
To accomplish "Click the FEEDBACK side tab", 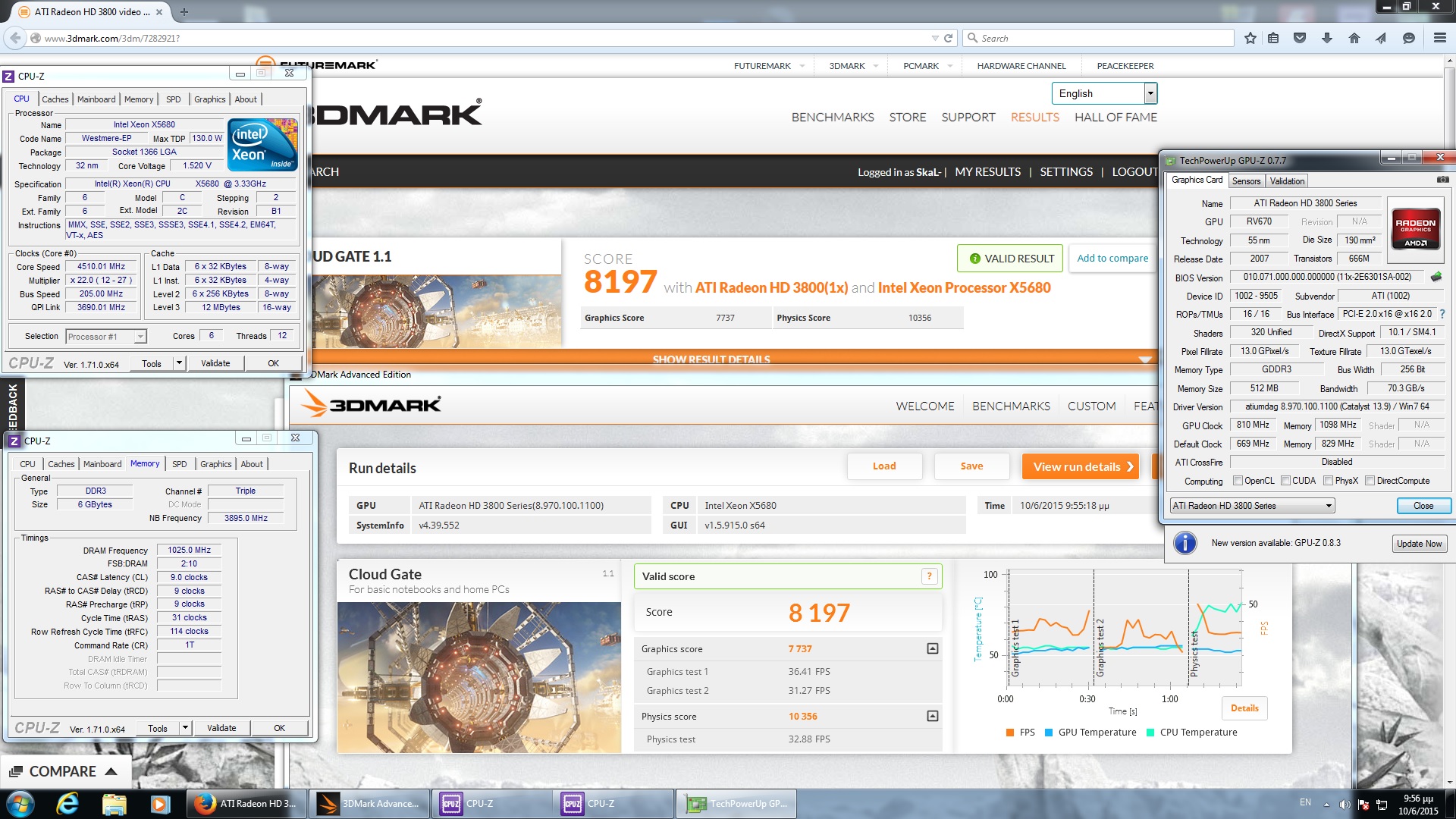I will point(12,406).
